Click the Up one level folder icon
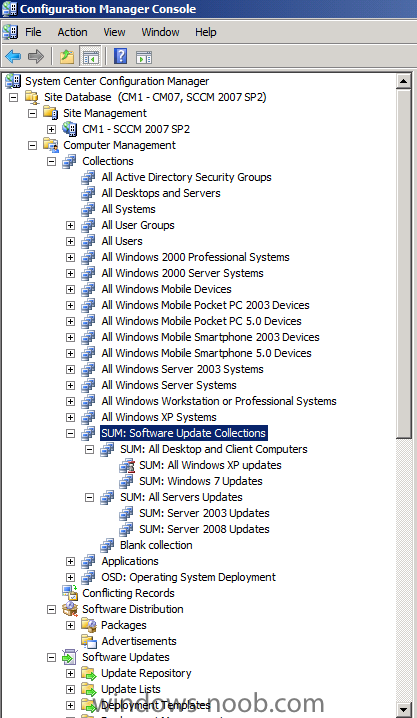 click(67, 57)
